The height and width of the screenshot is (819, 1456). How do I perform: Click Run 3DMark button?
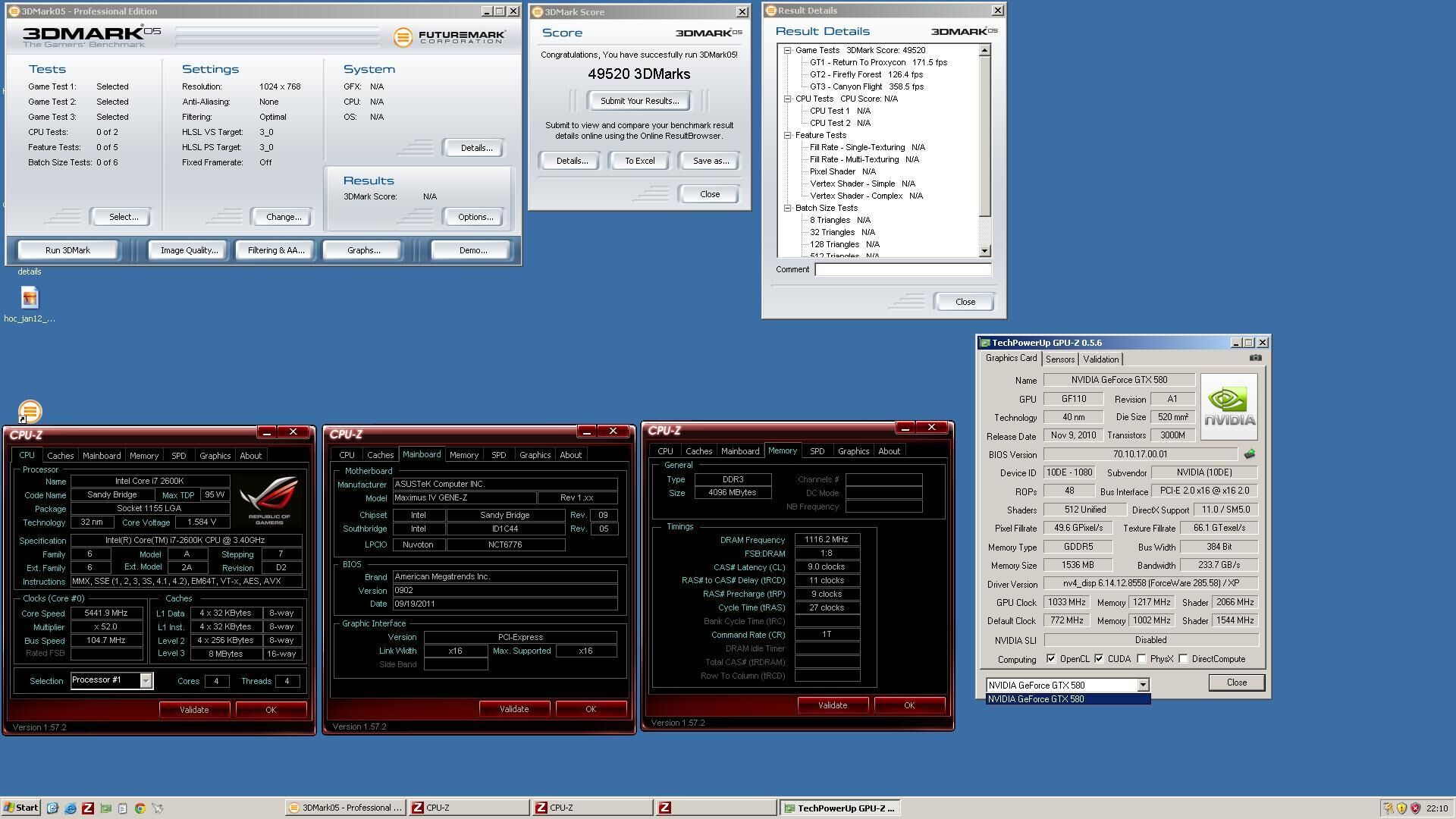pyautogui.click(x=67, y=250)
